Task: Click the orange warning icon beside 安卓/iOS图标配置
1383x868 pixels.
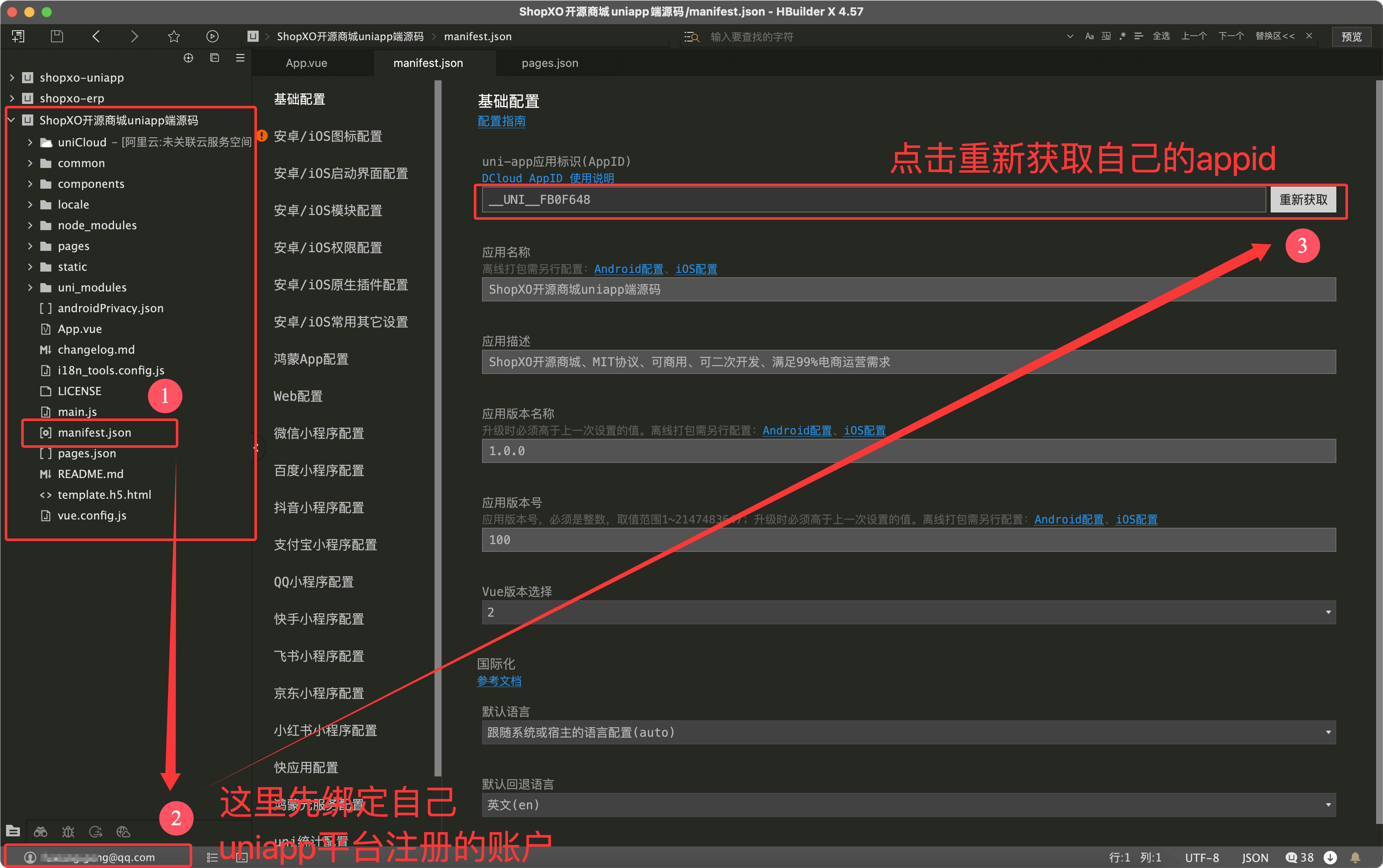Action: point(262,136)
